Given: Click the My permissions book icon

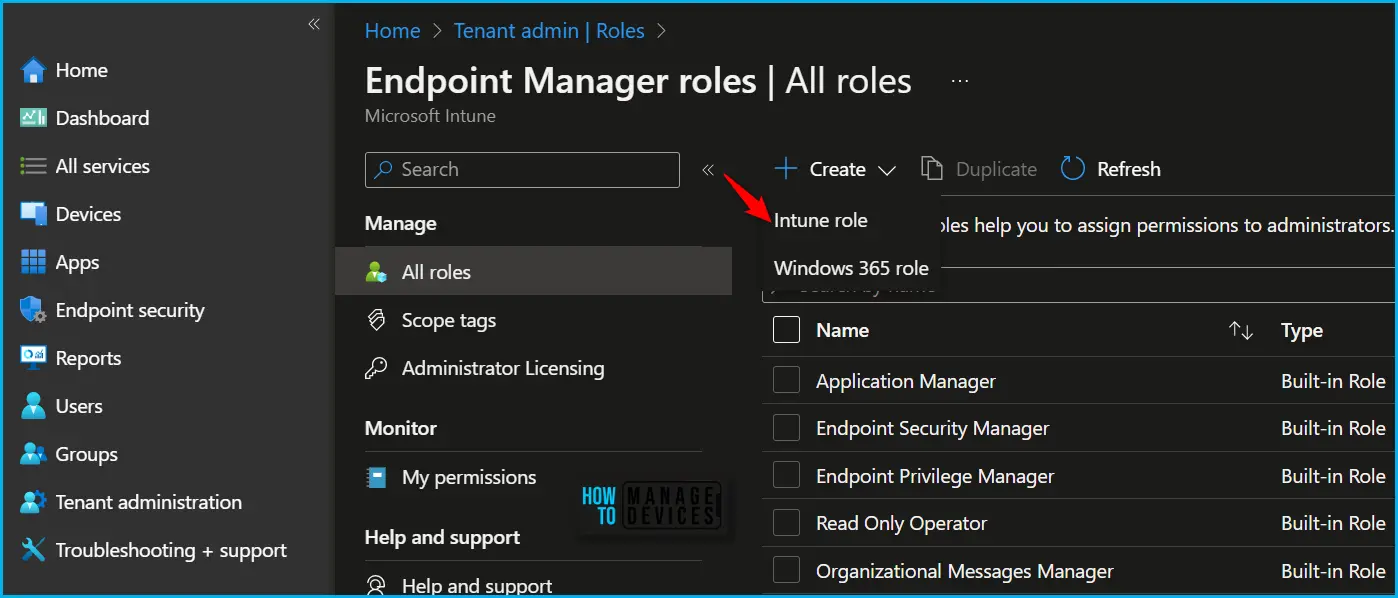Looking at the screenshot, I should point(377,477).
